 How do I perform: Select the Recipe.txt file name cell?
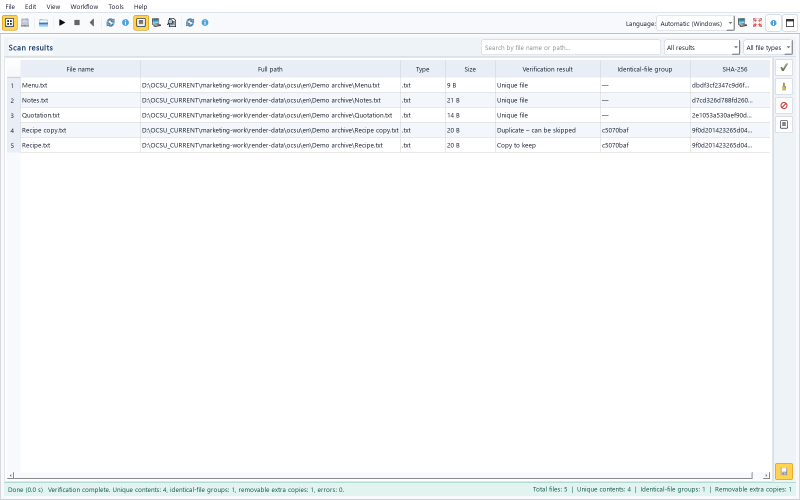[x=80, y=145]
